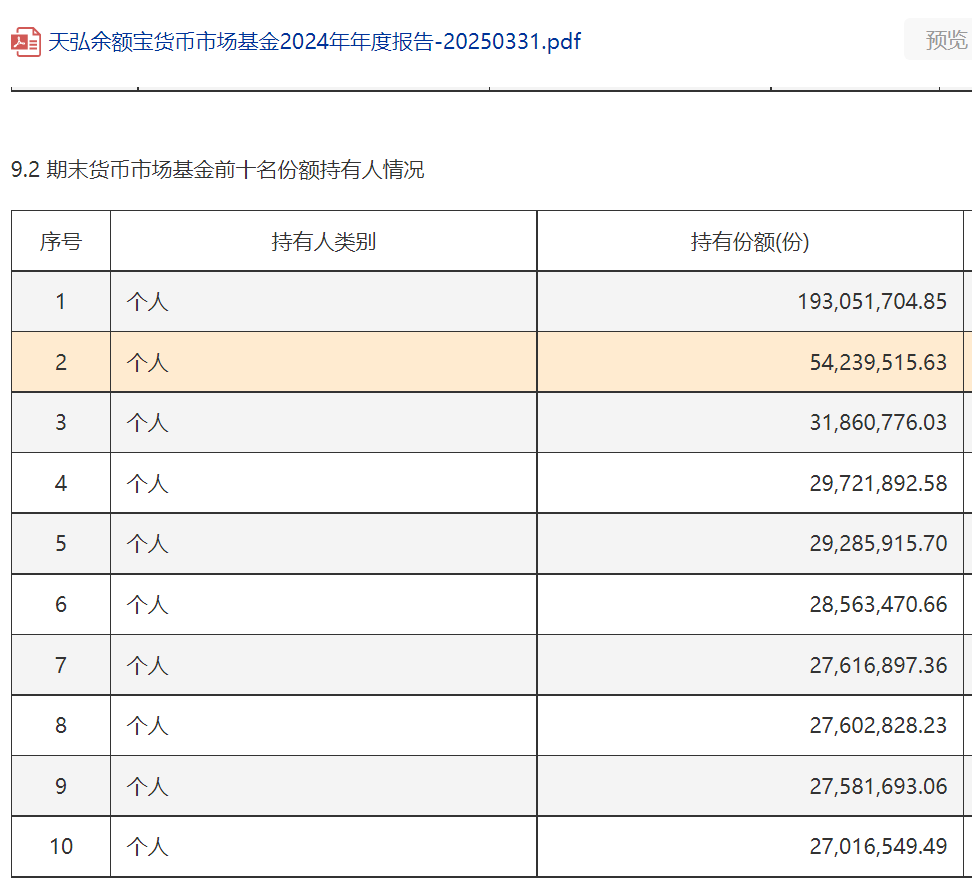
Task: Click 个人 in row 7
Action: (148, 665)
